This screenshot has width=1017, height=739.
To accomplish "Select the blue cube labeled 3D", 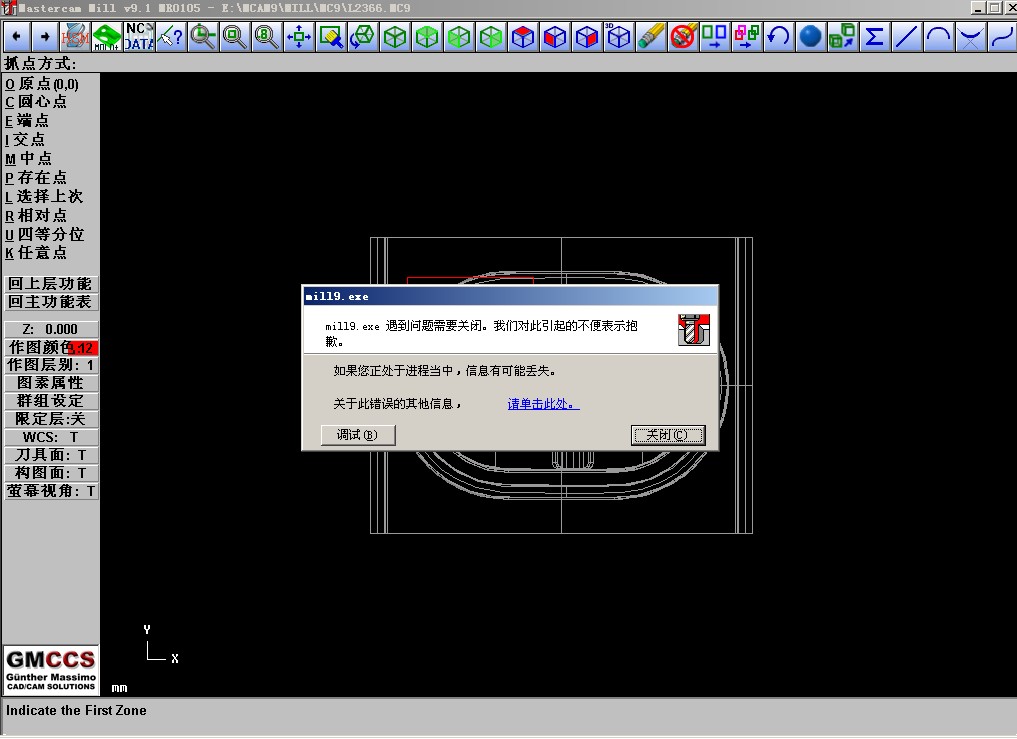I will coord(618,36).
